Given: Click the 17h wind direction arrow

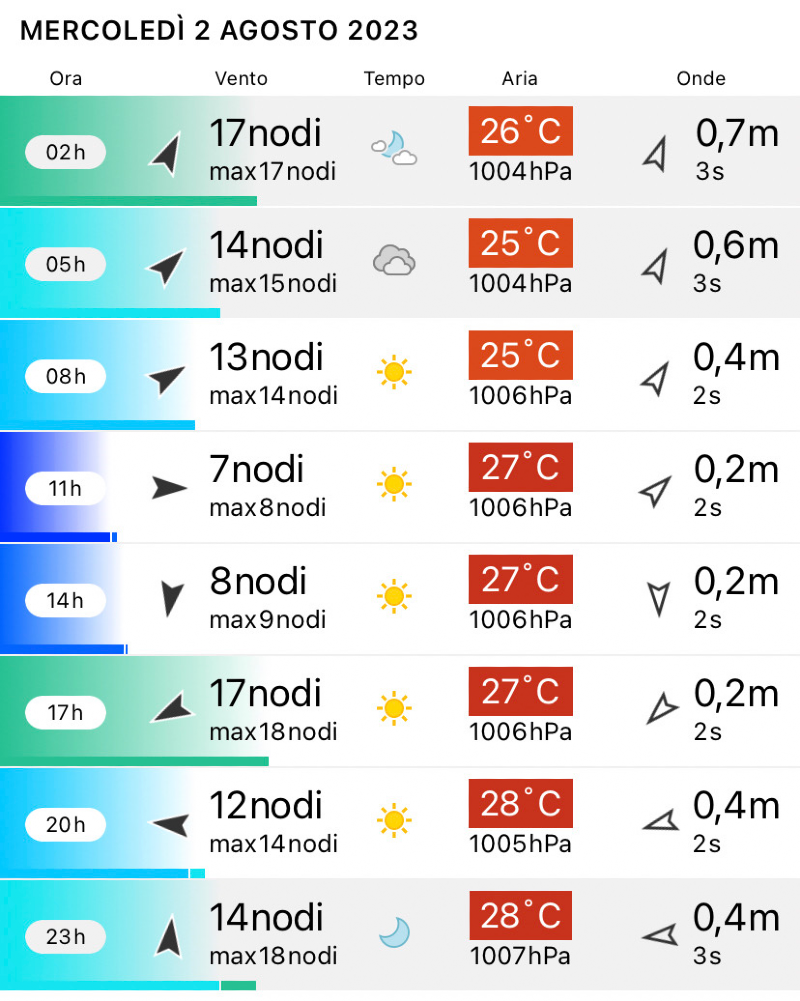Looking at the screenshot, I should tap(172, 709).
